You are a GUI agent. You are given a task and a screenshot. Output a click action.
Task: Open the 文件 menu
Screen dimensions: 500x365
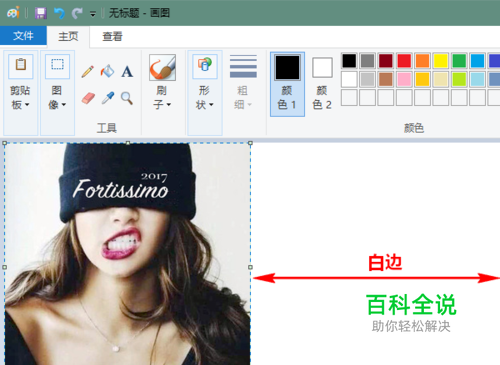pyautogui.click(x=23, y=35)
